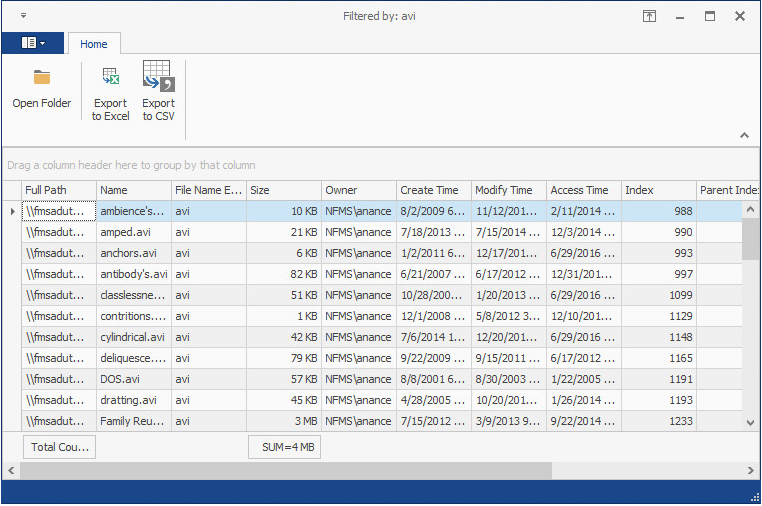Click the vertical scrollbar thumb

tap(750, 239)
